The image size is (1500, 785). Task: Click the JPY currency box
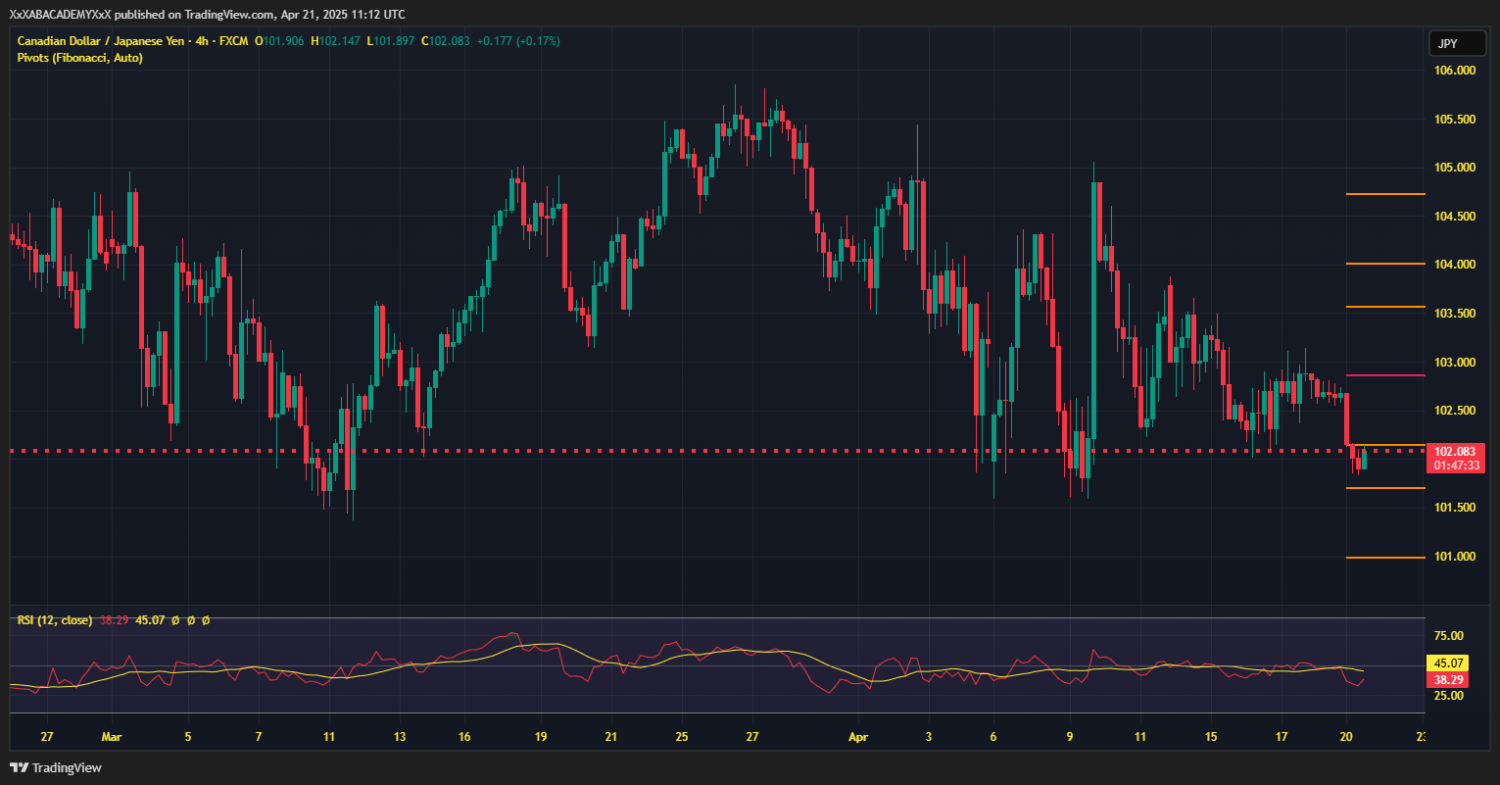point(1446,44)
